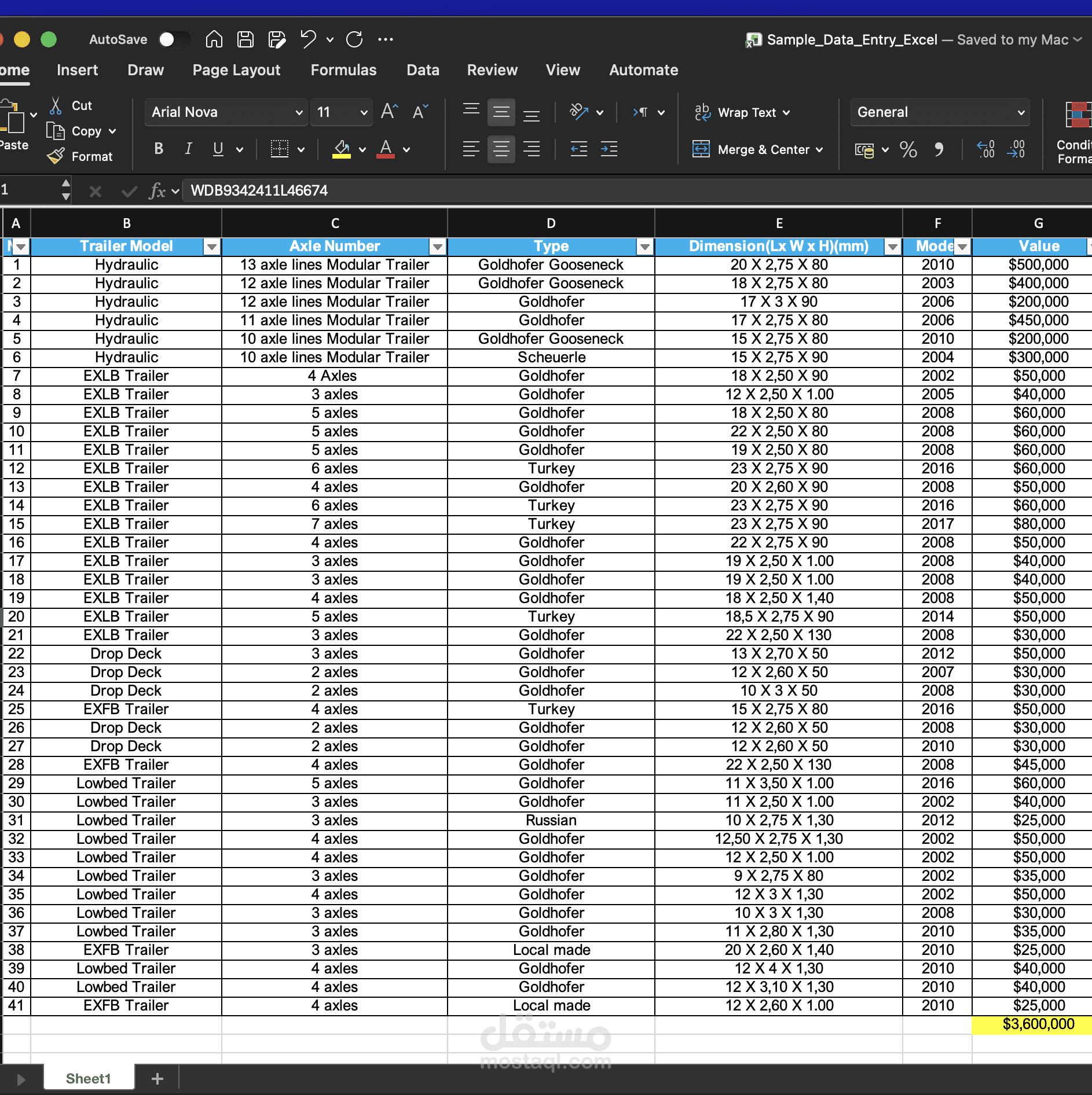Expand the Copy options dropdown arrow
Screen dimensions: 1092x1095
pos(112,131)
